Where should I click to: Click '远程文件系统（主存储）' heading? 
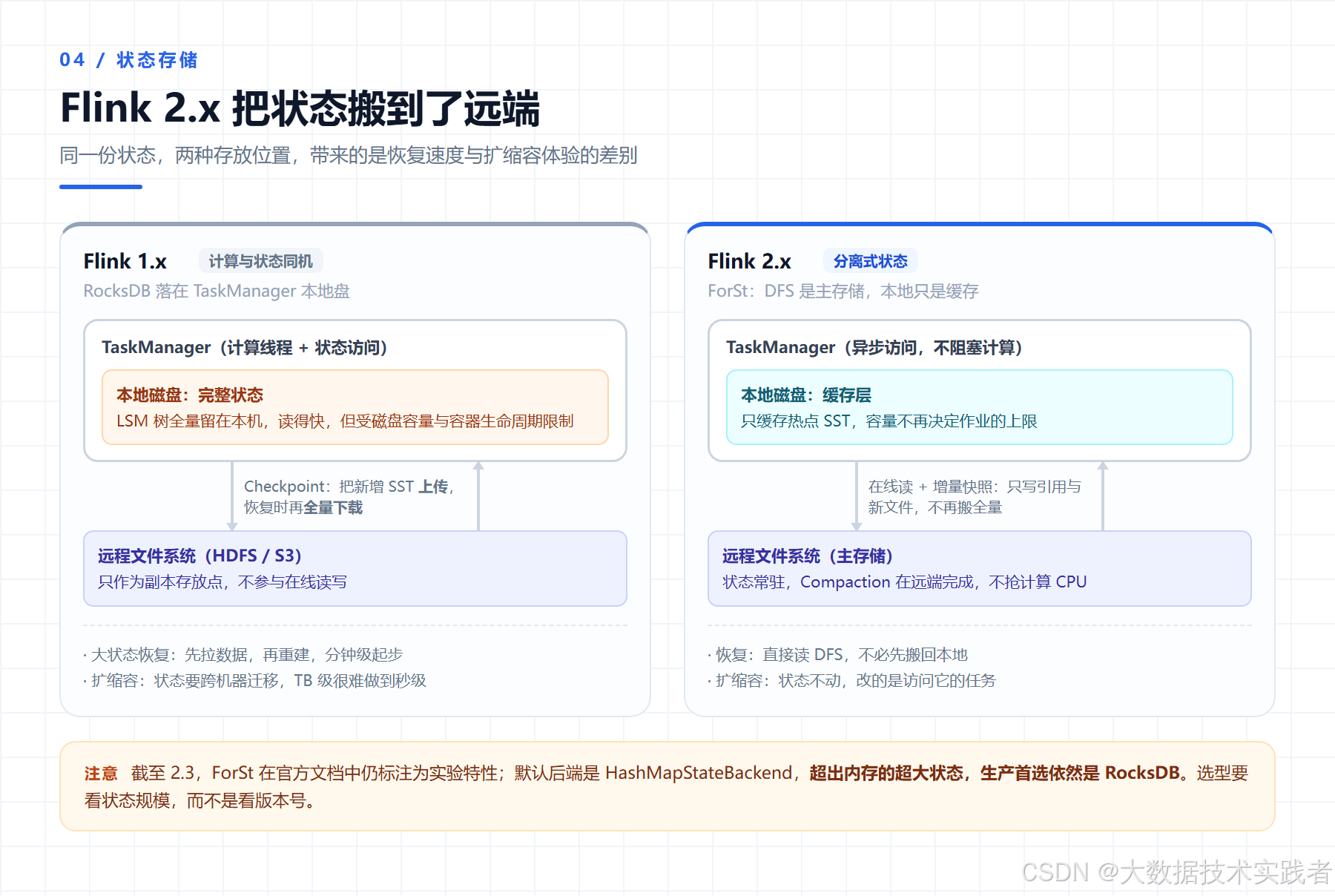tap(808, 556)
